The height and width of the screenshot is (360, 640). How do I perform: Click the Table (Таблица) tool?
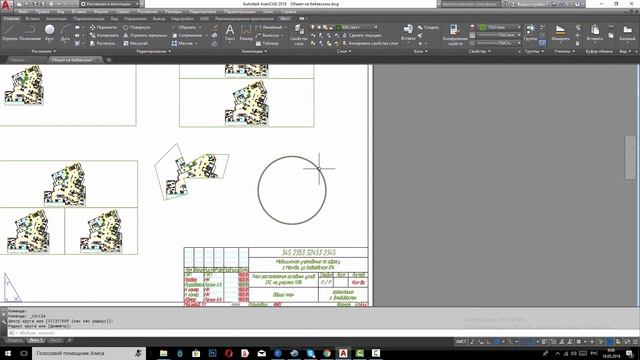[267, 43]
